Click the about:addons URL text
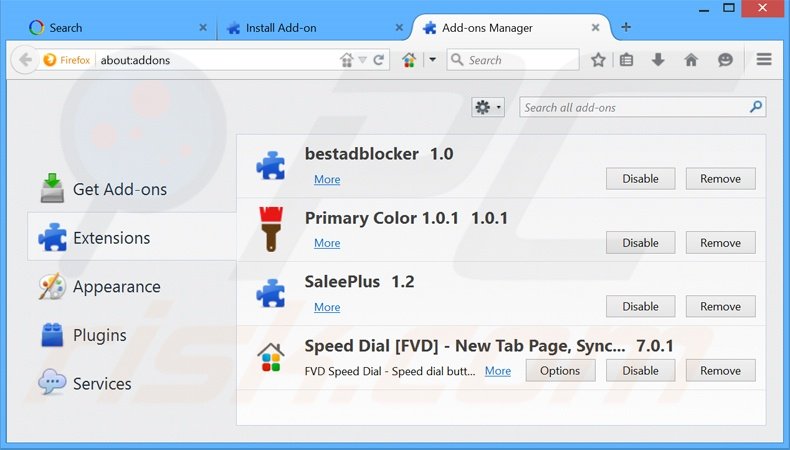The width and height of the screenshot is (790, 450). click(x=135, y=60)
